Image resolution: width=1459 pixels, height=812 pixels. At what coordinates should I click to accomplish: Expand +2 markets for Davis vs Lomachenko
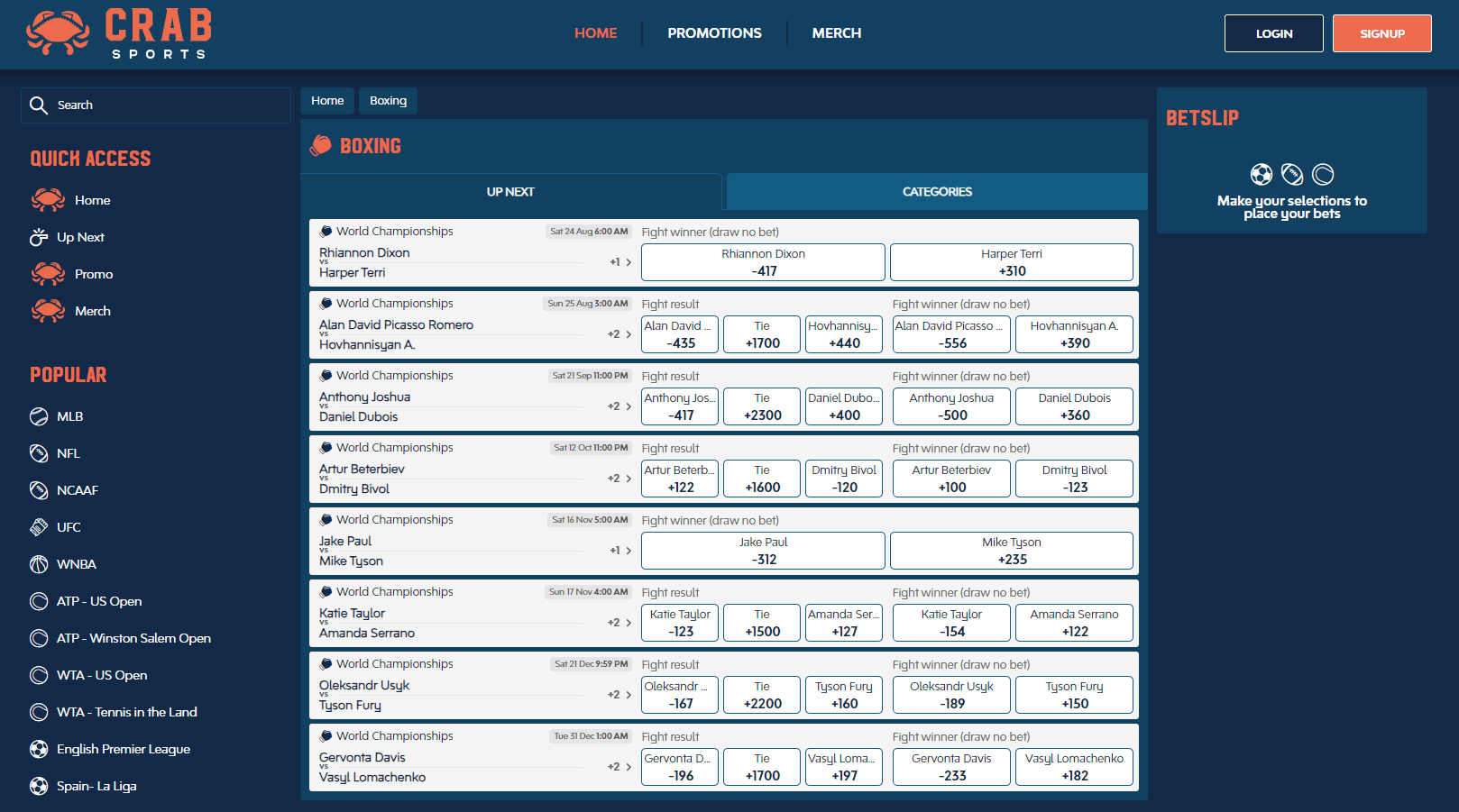point(619,767)
